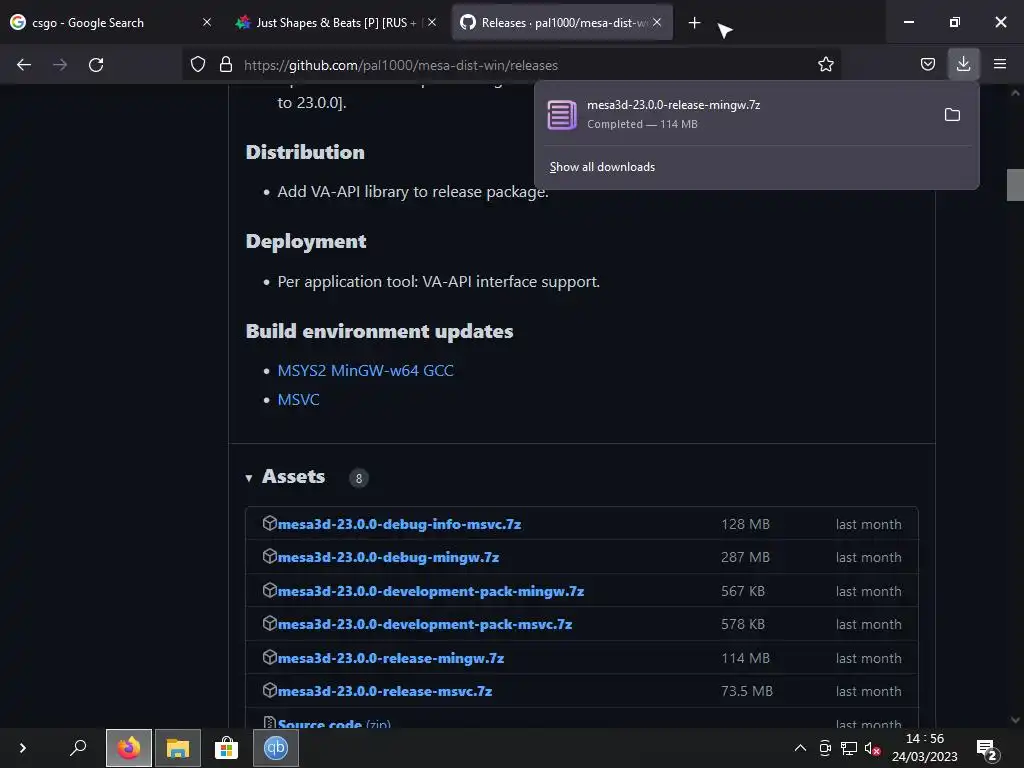Go back using the browser back arrow

pos(24,65)
